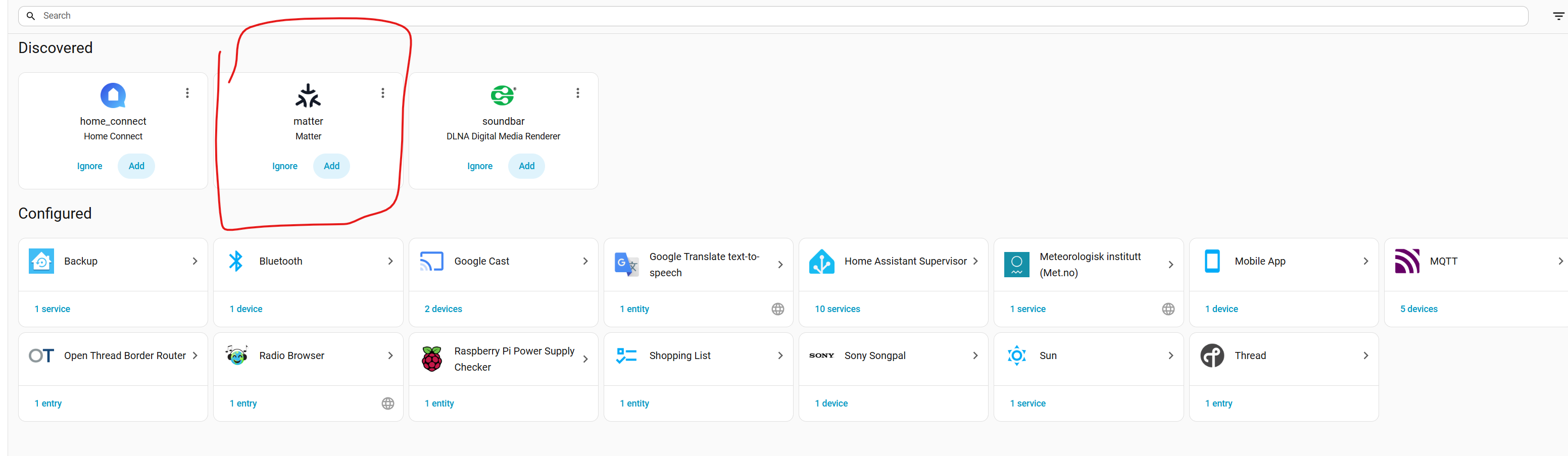
Task: Ignore the home_connect discovery
Action: 89,166
